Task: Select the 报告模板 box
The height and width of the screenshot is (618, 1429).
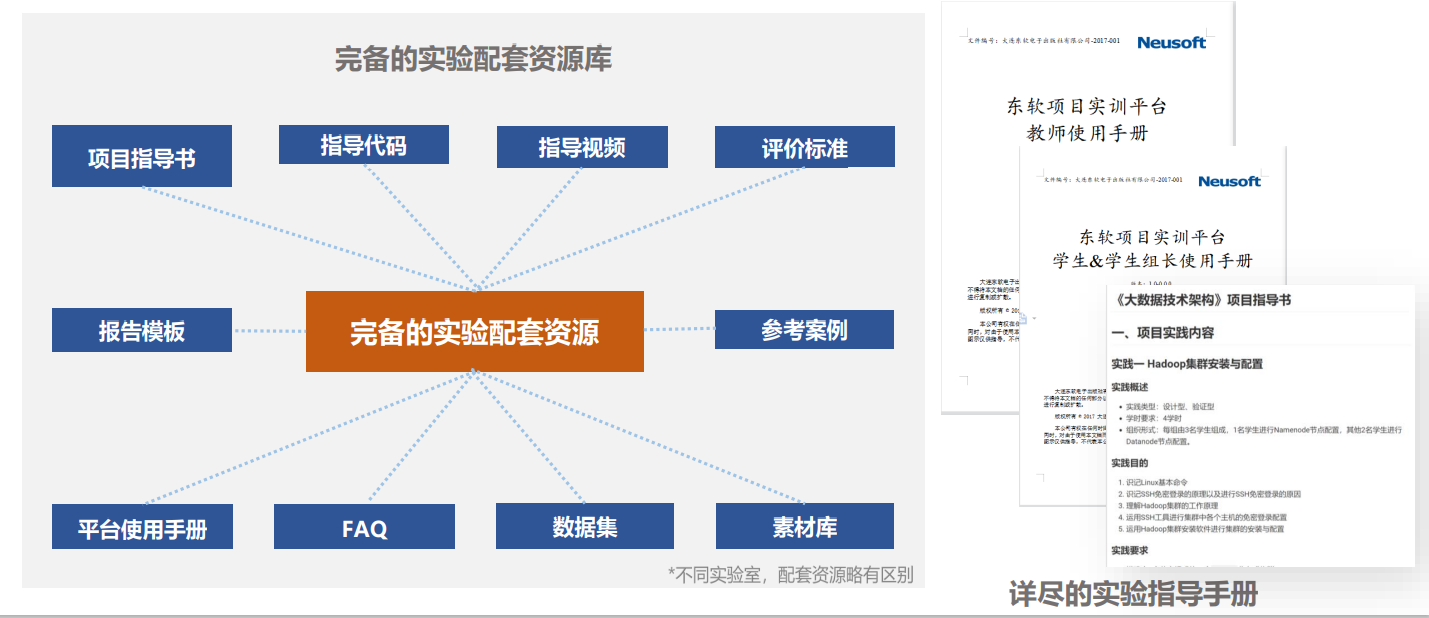Action: coord(141,331)
